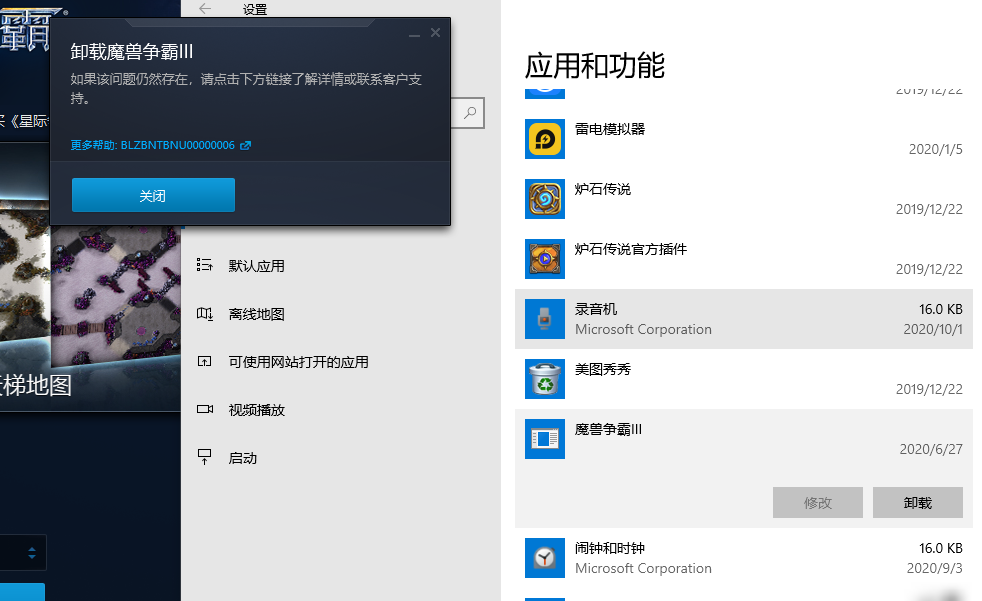Click 卸载 button for 魔兽争霸III
Screen dimensions: 982x601
(x=917, y=503)
